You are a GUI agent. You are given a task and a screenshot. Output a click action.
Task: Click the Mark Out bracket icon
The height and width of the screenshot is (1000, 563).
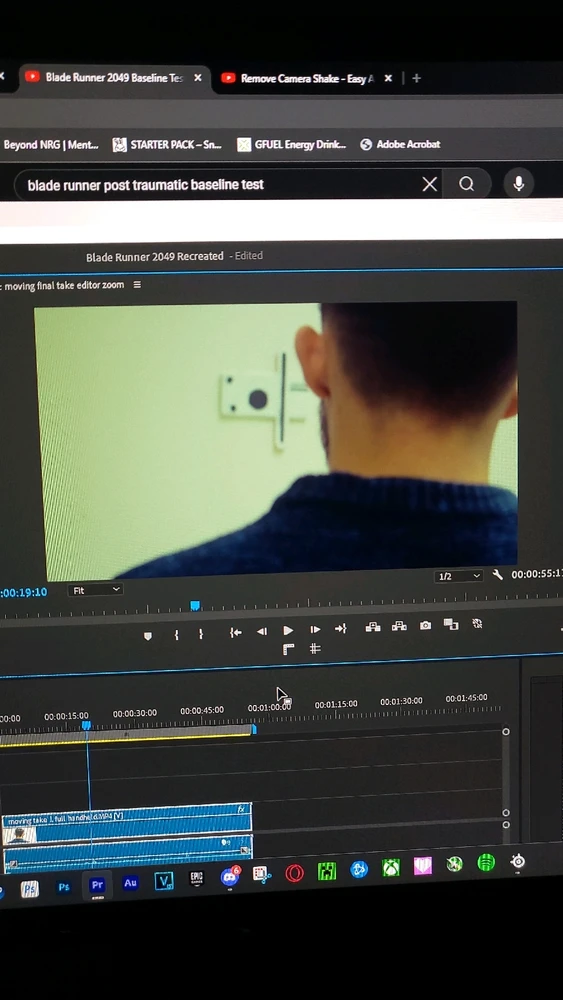point(201,634)
